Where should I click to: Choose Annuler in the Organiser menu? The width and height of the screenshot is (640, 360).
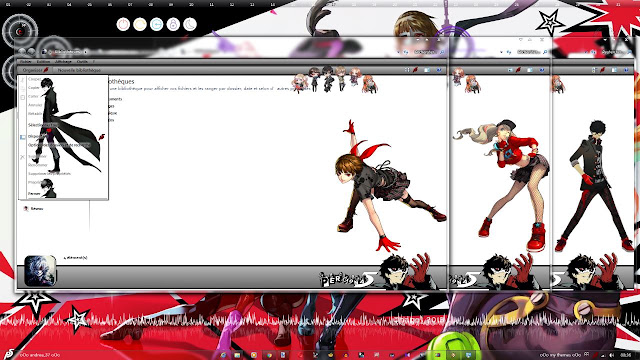pos(35,105)
